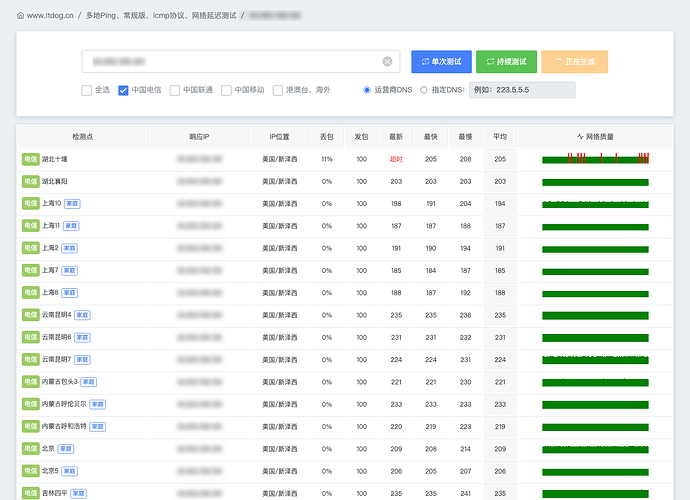
Task: Click red 超时 value in 湖北十堰 row
Action: point(396,159)
